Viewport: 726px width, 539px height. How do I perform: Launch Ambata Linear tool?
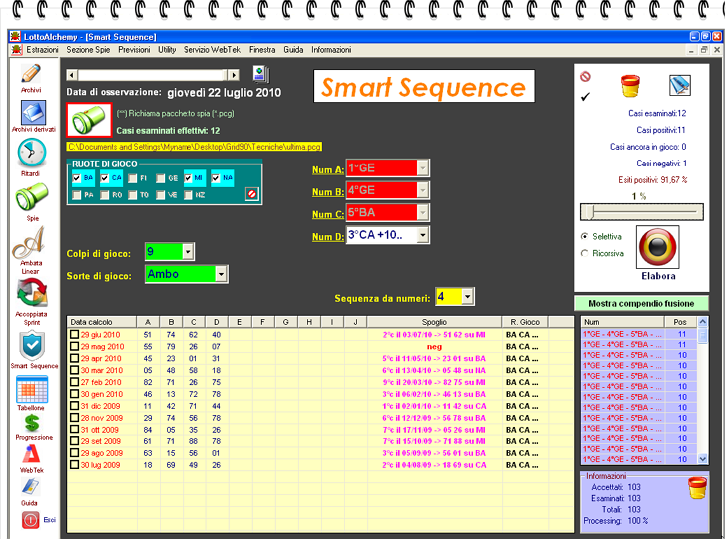coord(30,242)
